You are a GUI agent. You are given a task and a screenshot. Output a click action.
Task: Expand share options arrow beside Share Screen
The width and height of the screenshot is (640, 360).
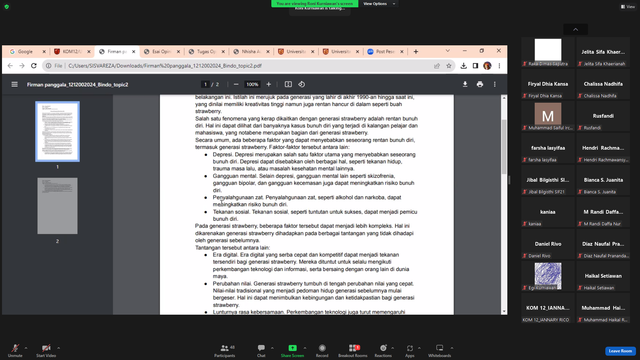(x=305, y=348)
